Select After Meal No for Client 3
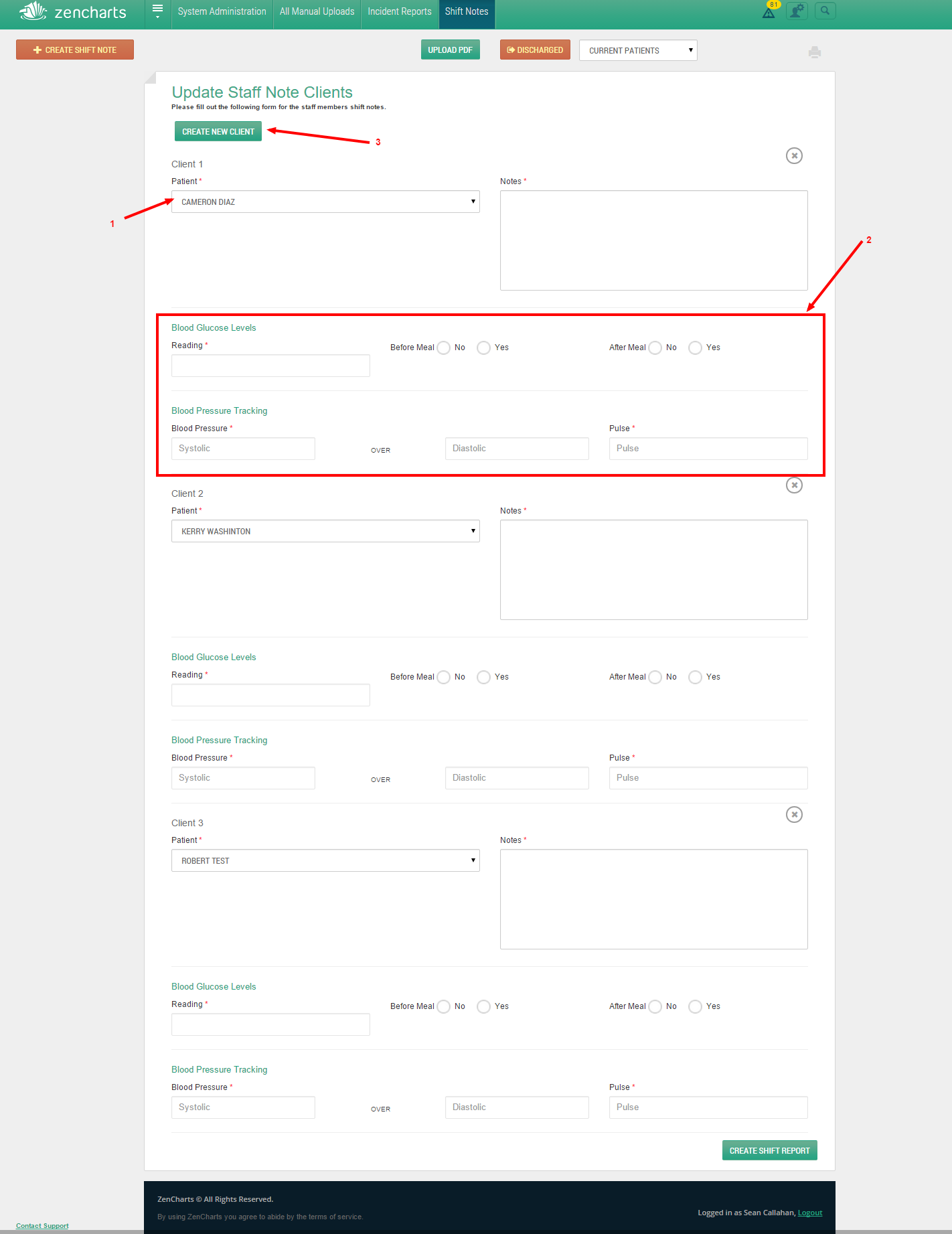 655,1006
